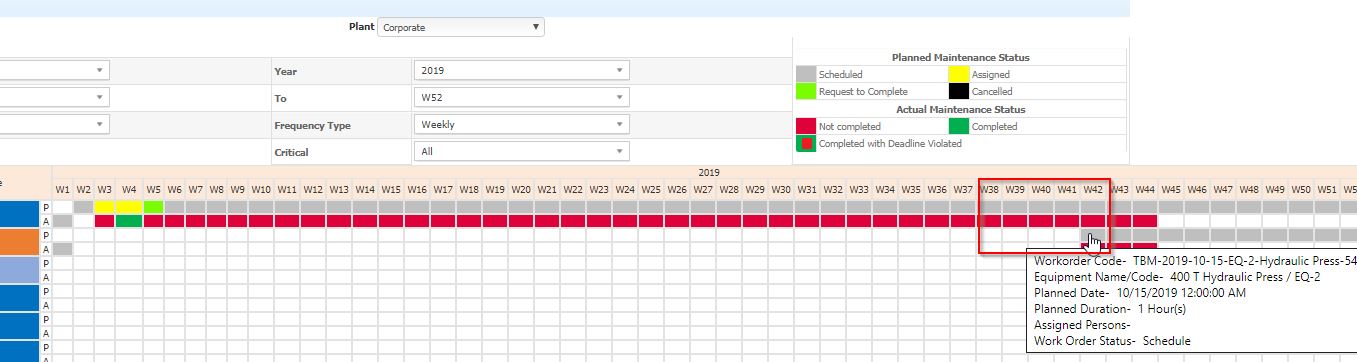Click the green completed actual cell under W4
Viewport: 1357px width, 362px height.
coord(129,221)
